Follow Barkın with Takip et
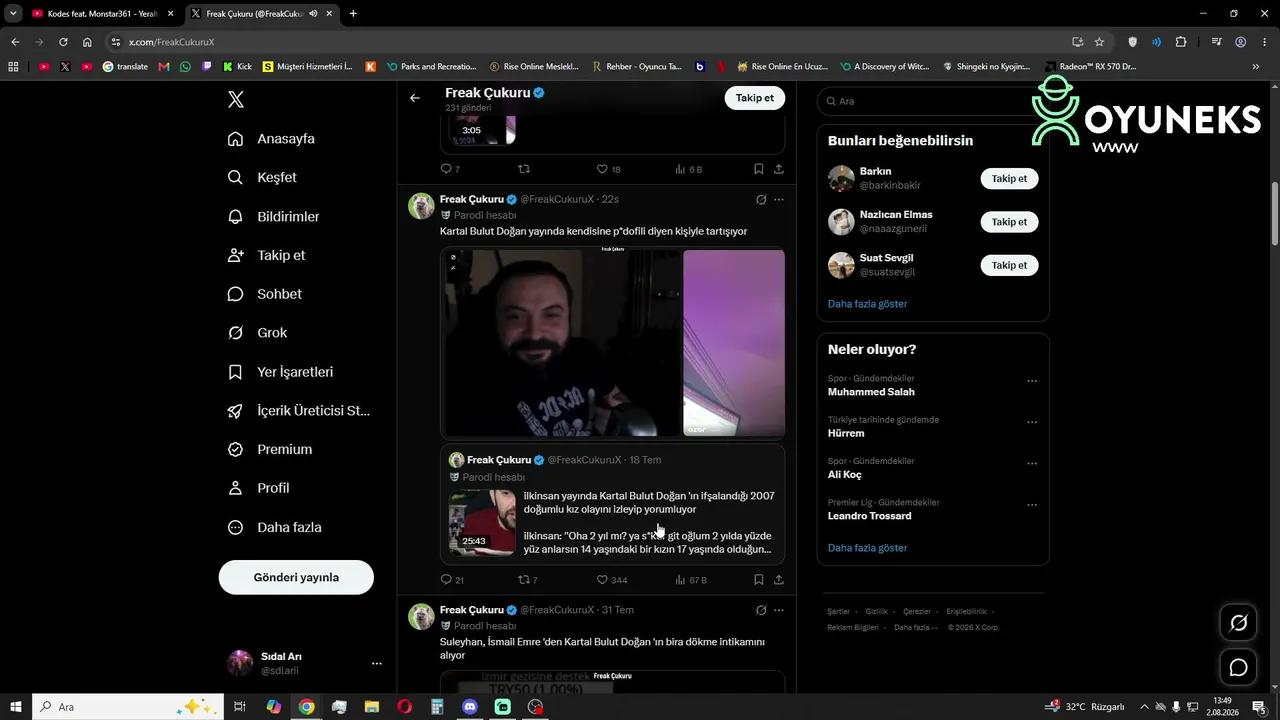 (x=1009, y=179)
